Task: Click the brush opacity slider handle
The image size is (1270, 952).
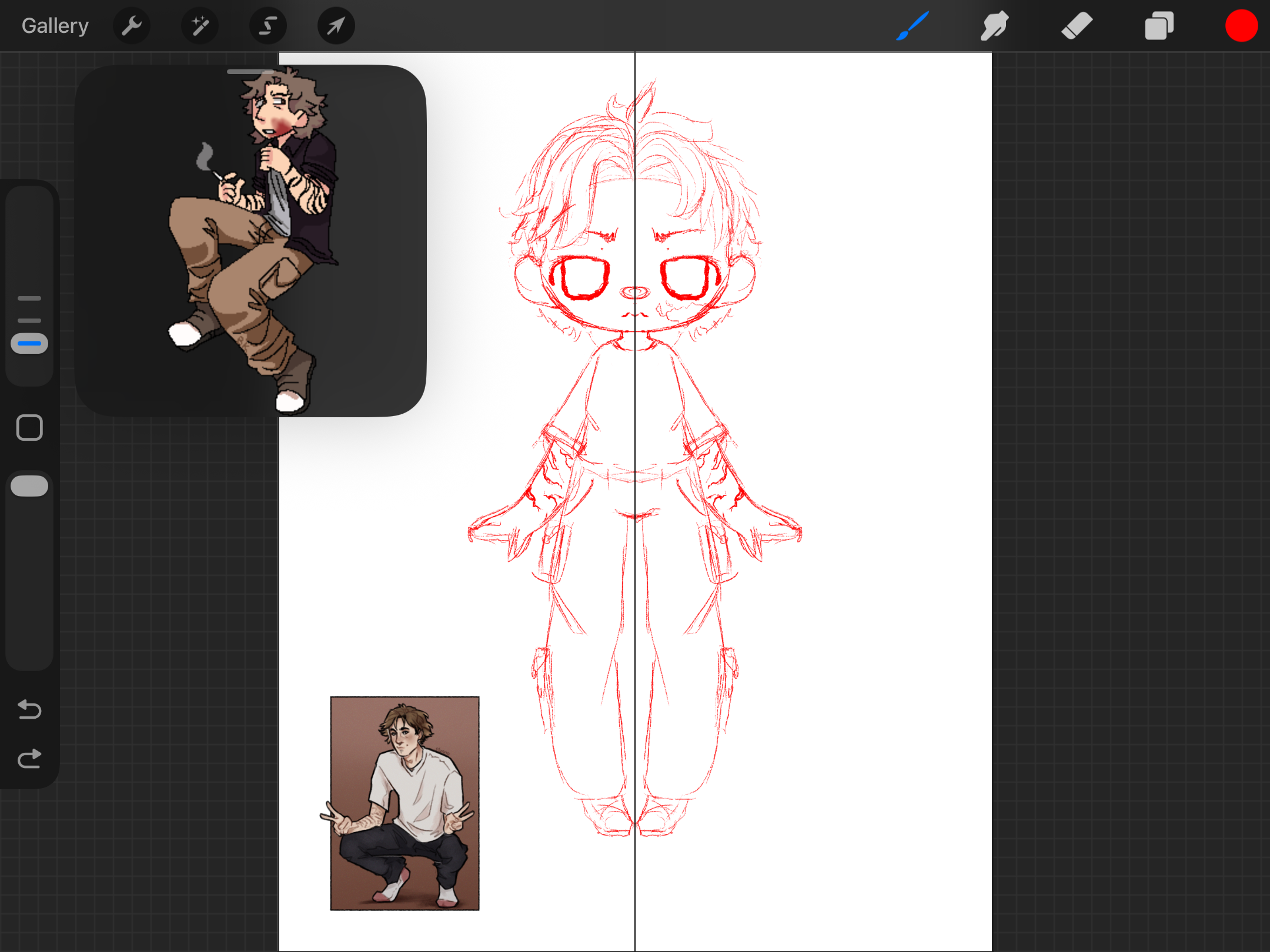Action: [29, 486]
